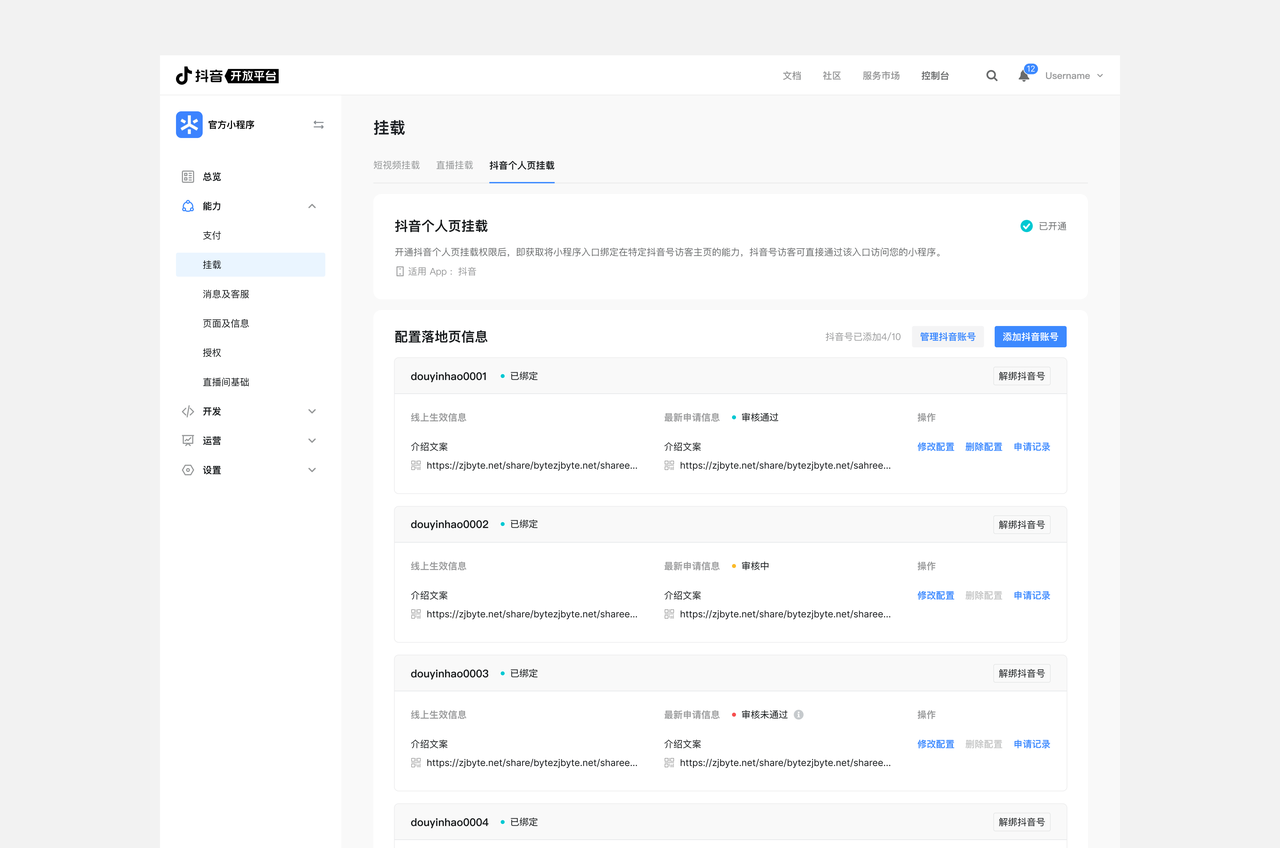Click the phone icon beside 适用 App
Viewport: 1280px width, 848px height.
(x=400, y=271)
